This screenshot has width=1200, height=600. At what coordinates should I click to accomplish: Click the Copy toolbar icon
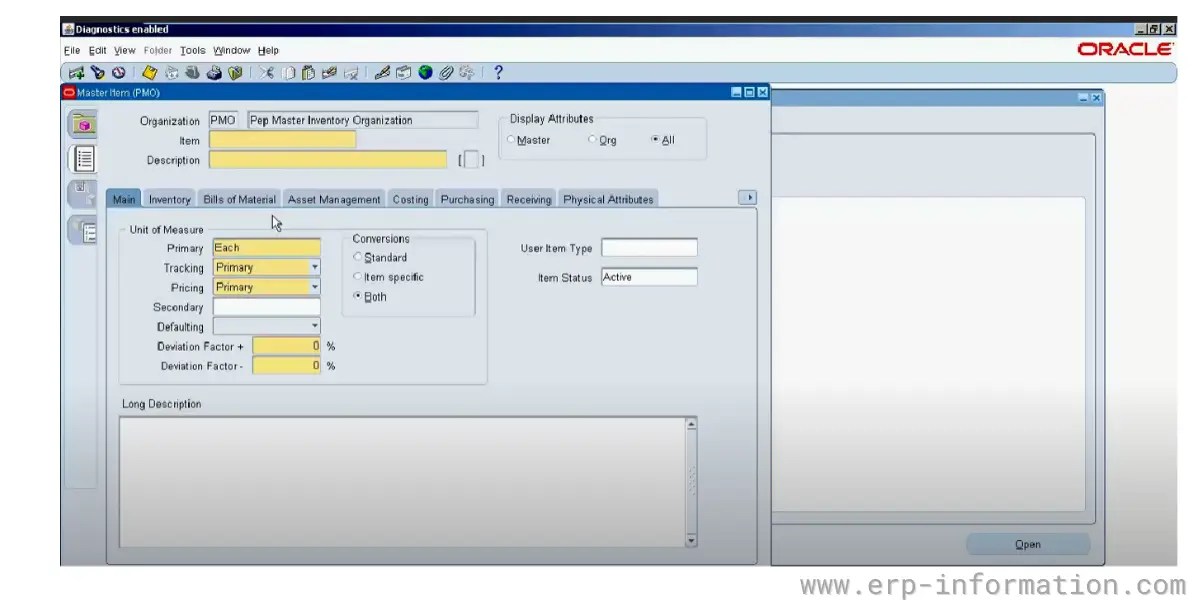[291, 71]
